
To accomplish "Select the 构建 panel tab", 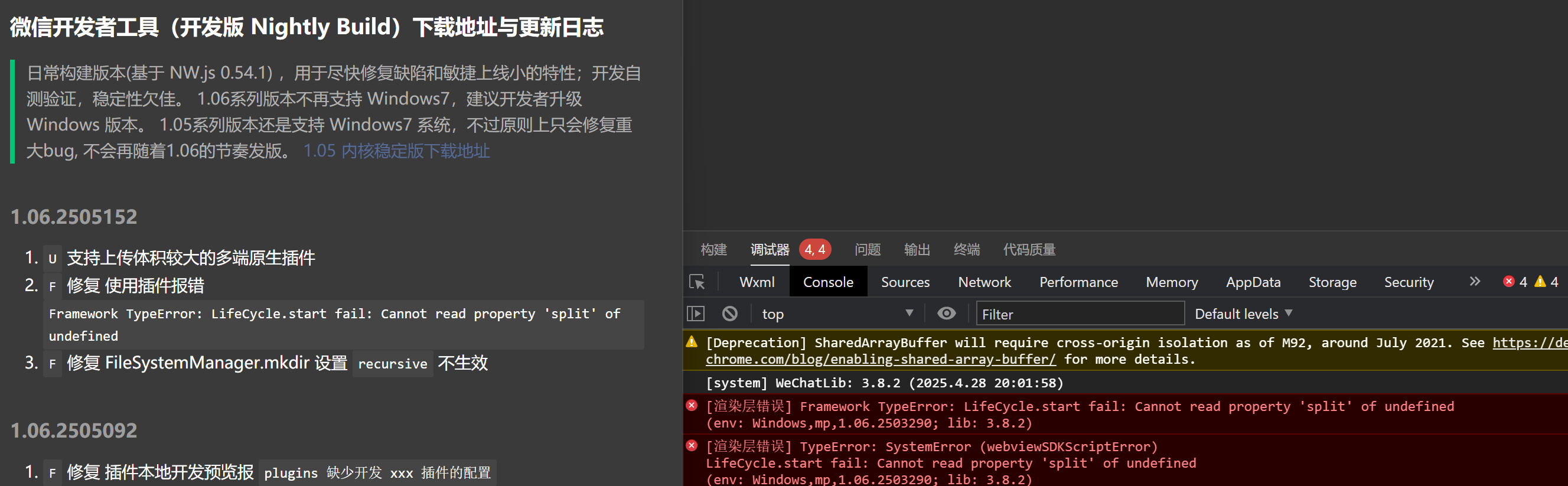I will (x=713, y=249).
